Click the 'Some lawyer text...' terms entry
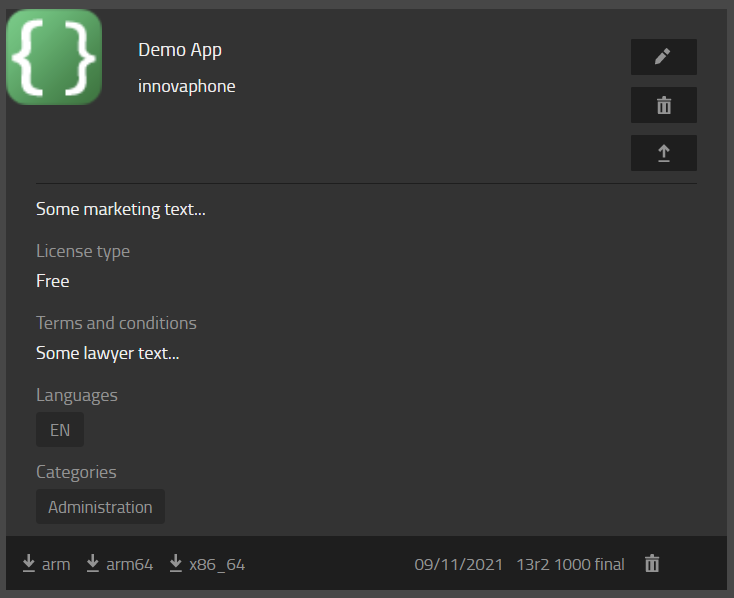 tap(108, 353)
